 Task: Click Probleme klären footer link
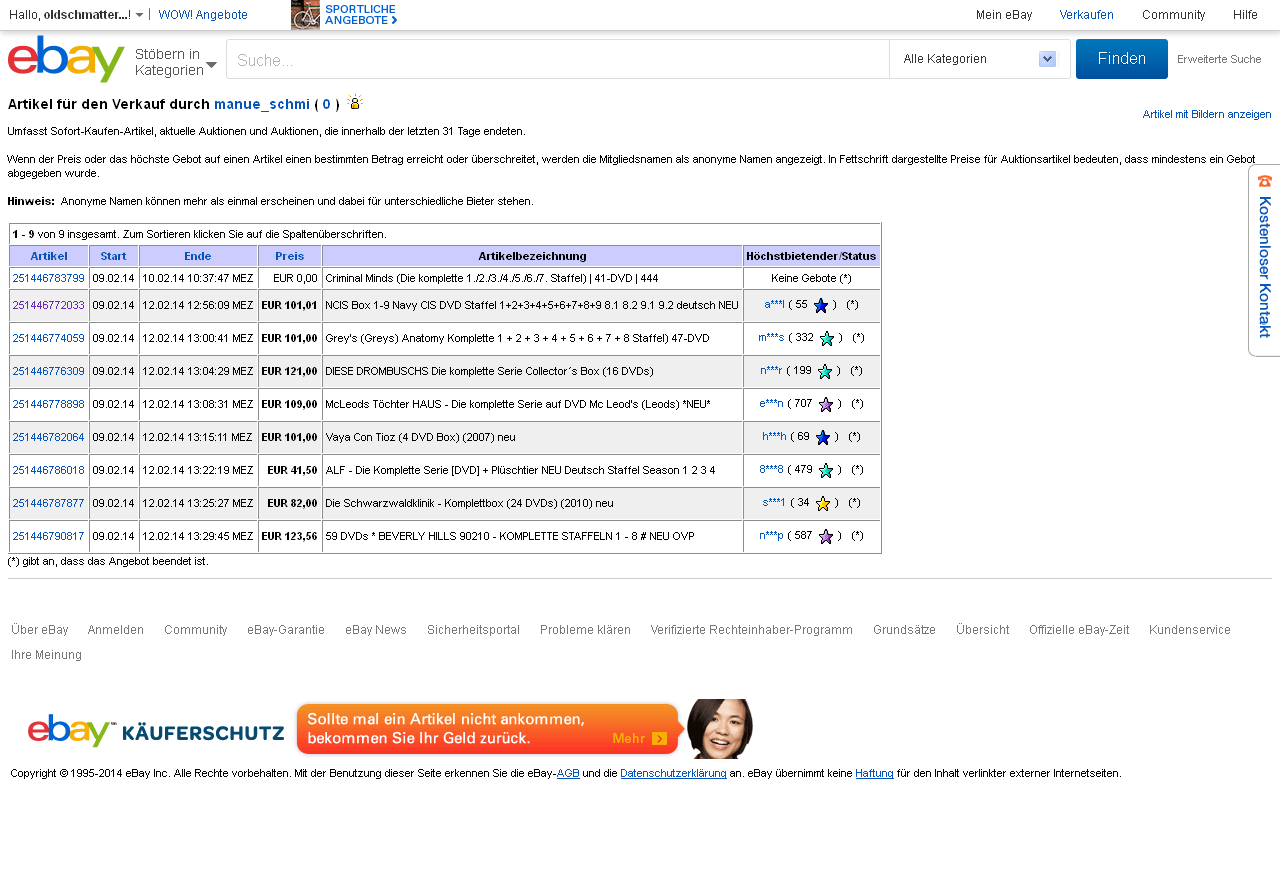[585, 630]
